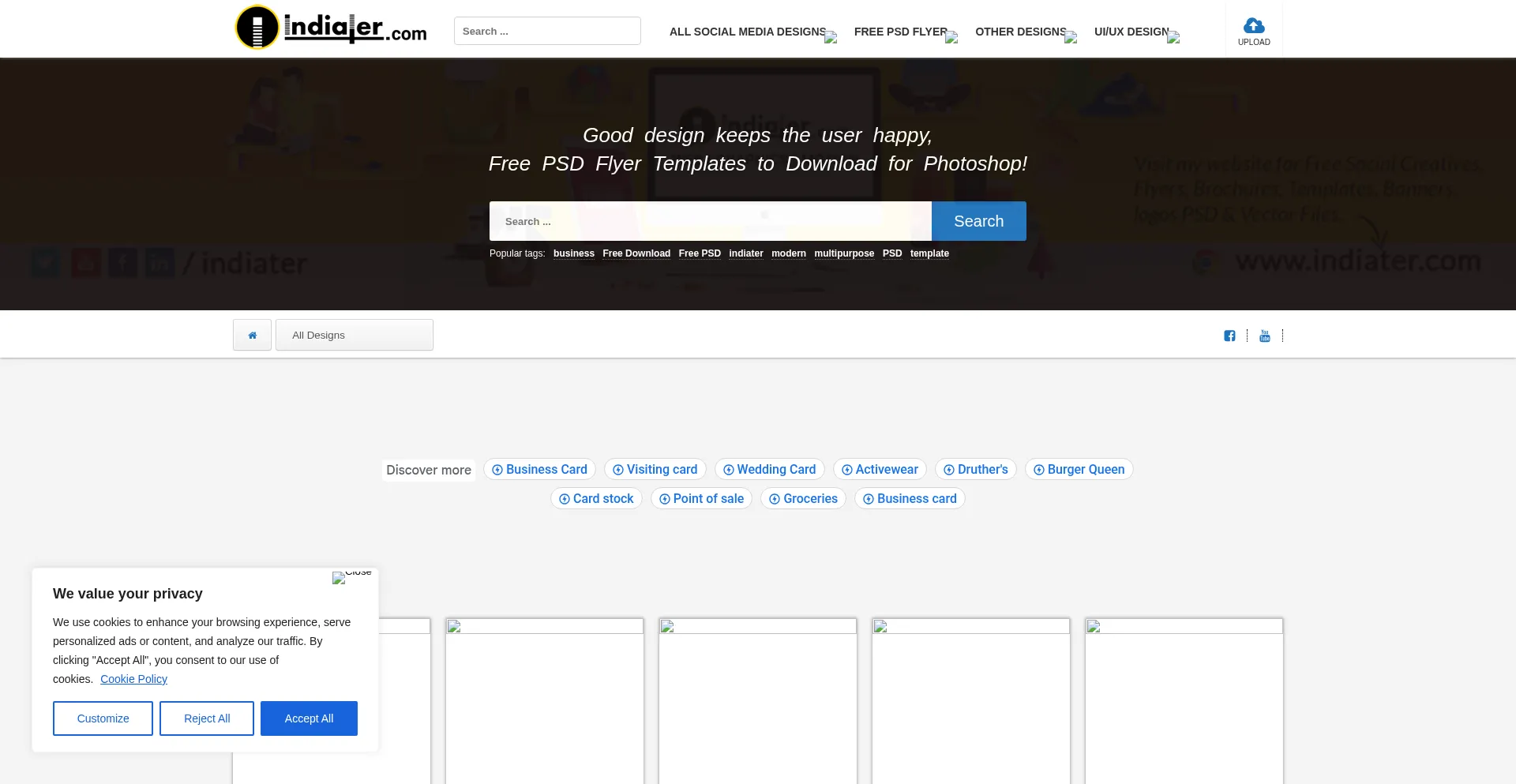This screenshot has width=1516, height=784.
Task: Go to home via breadcrumb house icon
Action: click(x=252, y=335)
